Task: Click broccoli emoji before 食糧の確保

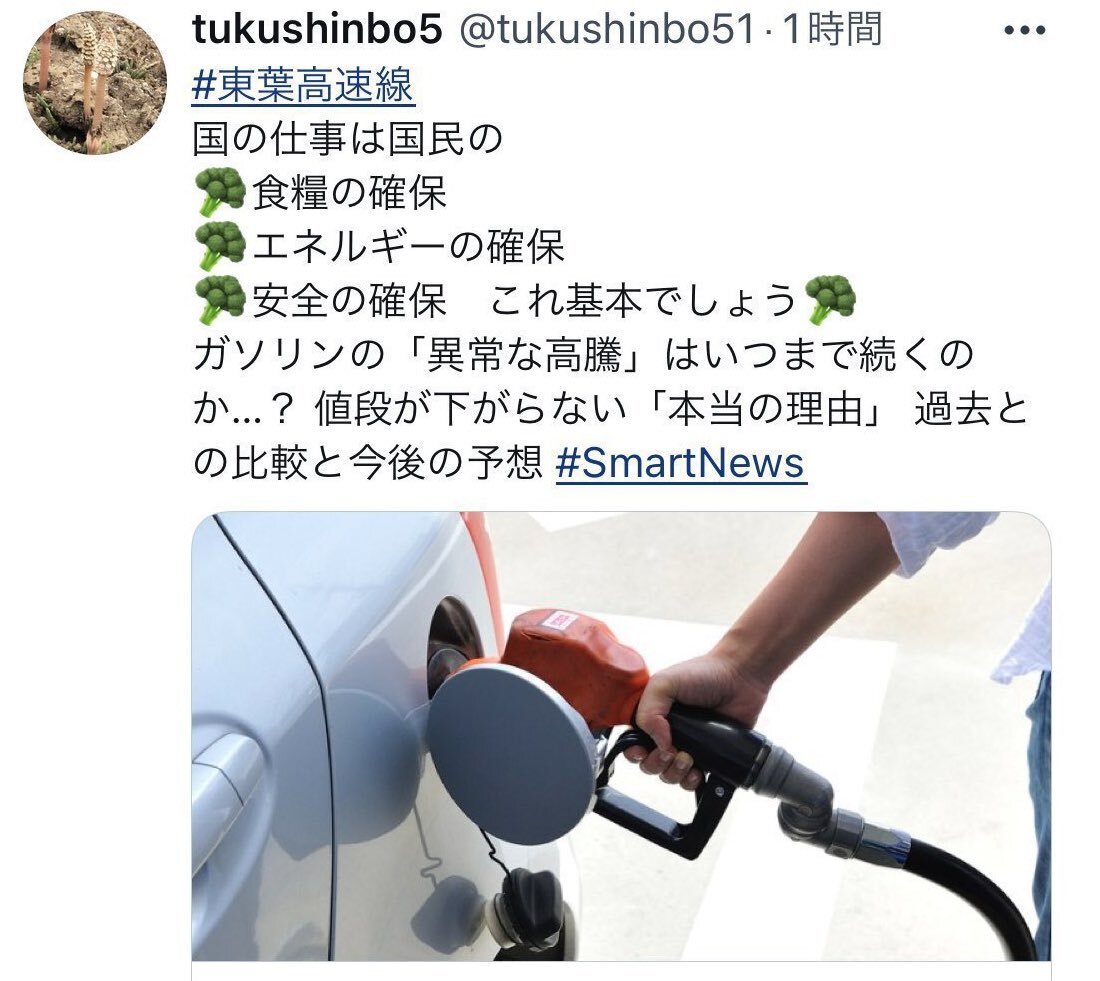Action: [x=220, y=192]
